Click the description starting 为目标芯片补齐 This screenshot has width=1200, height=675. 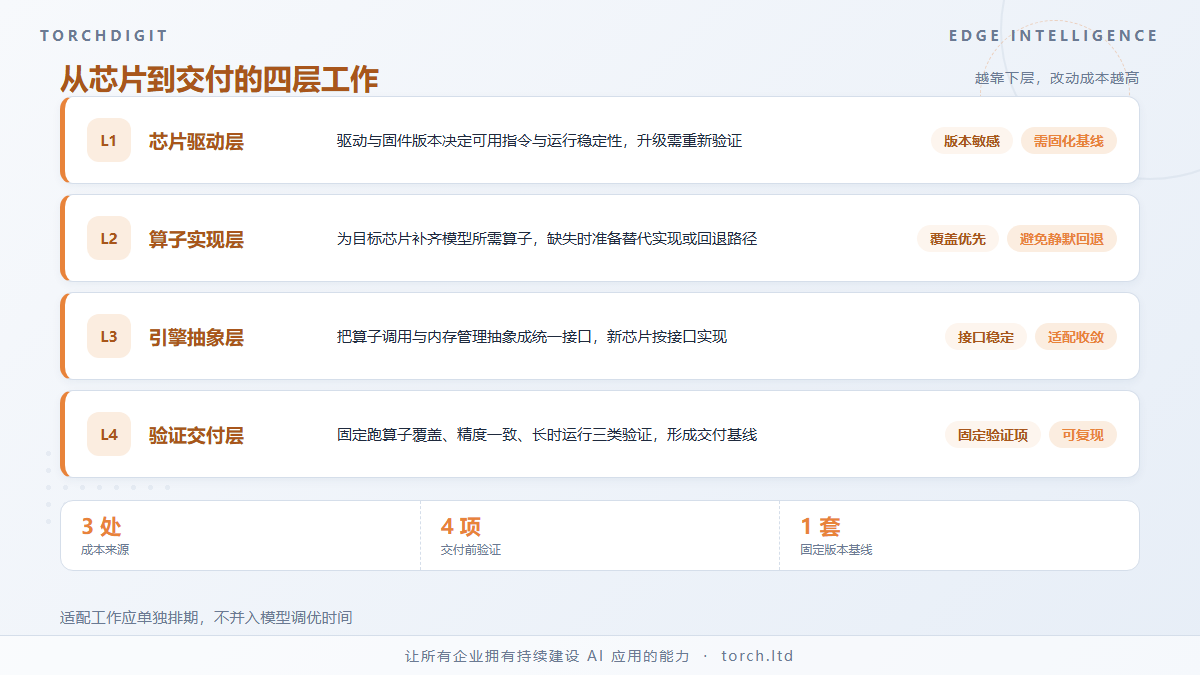[x=547, y=239]
